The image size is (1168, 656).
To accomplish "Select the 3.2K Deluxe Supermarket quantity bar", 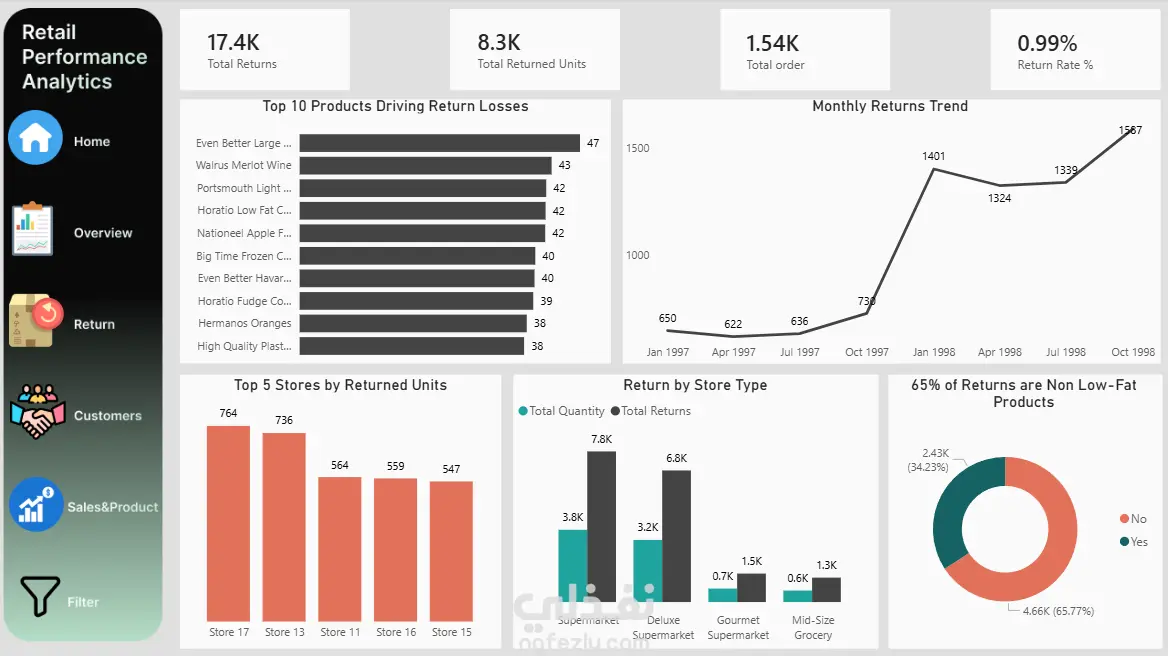I will [648, 571].
